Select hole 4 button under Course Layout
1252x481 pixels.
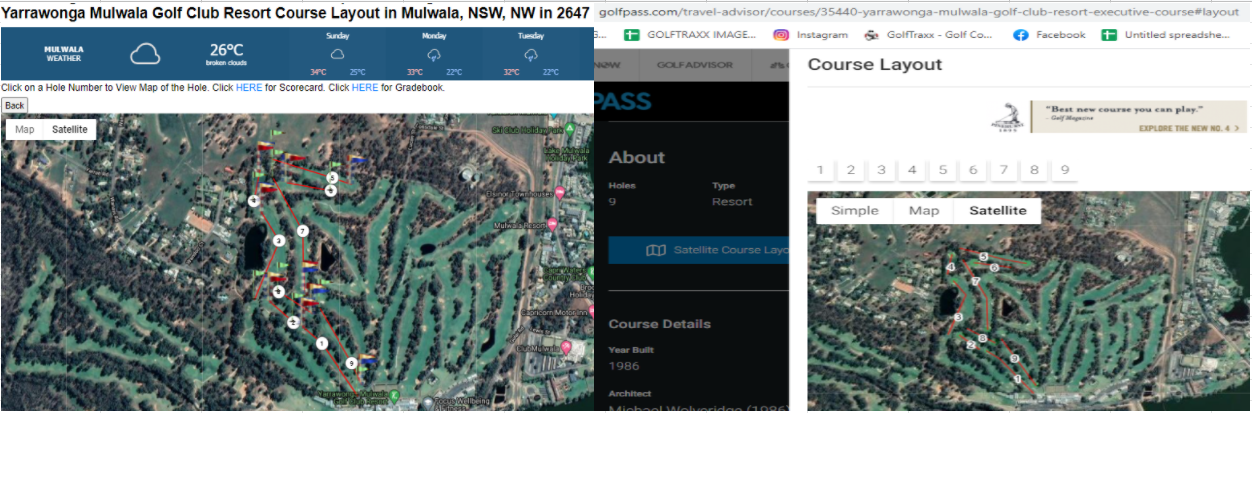point(912,170)
